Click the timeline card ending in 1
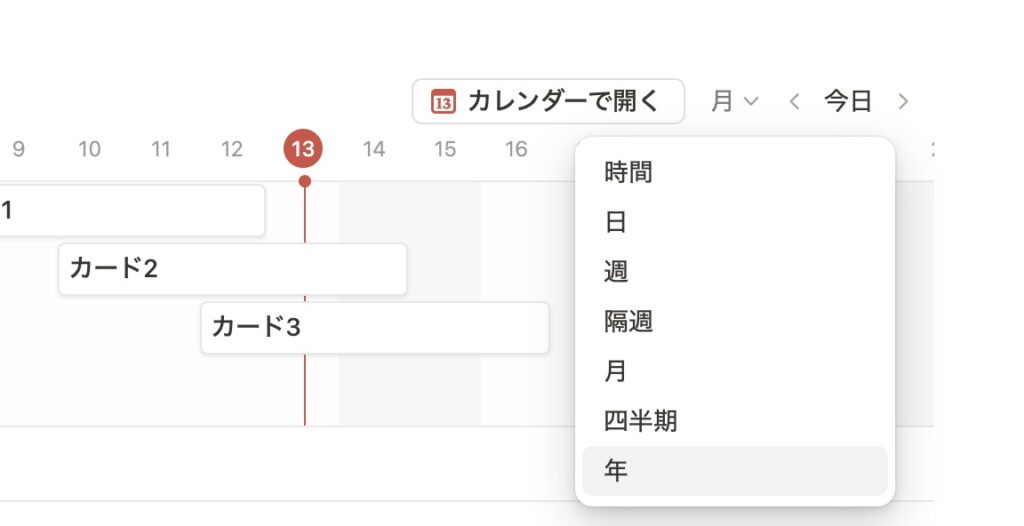 [x=130, y=210]
